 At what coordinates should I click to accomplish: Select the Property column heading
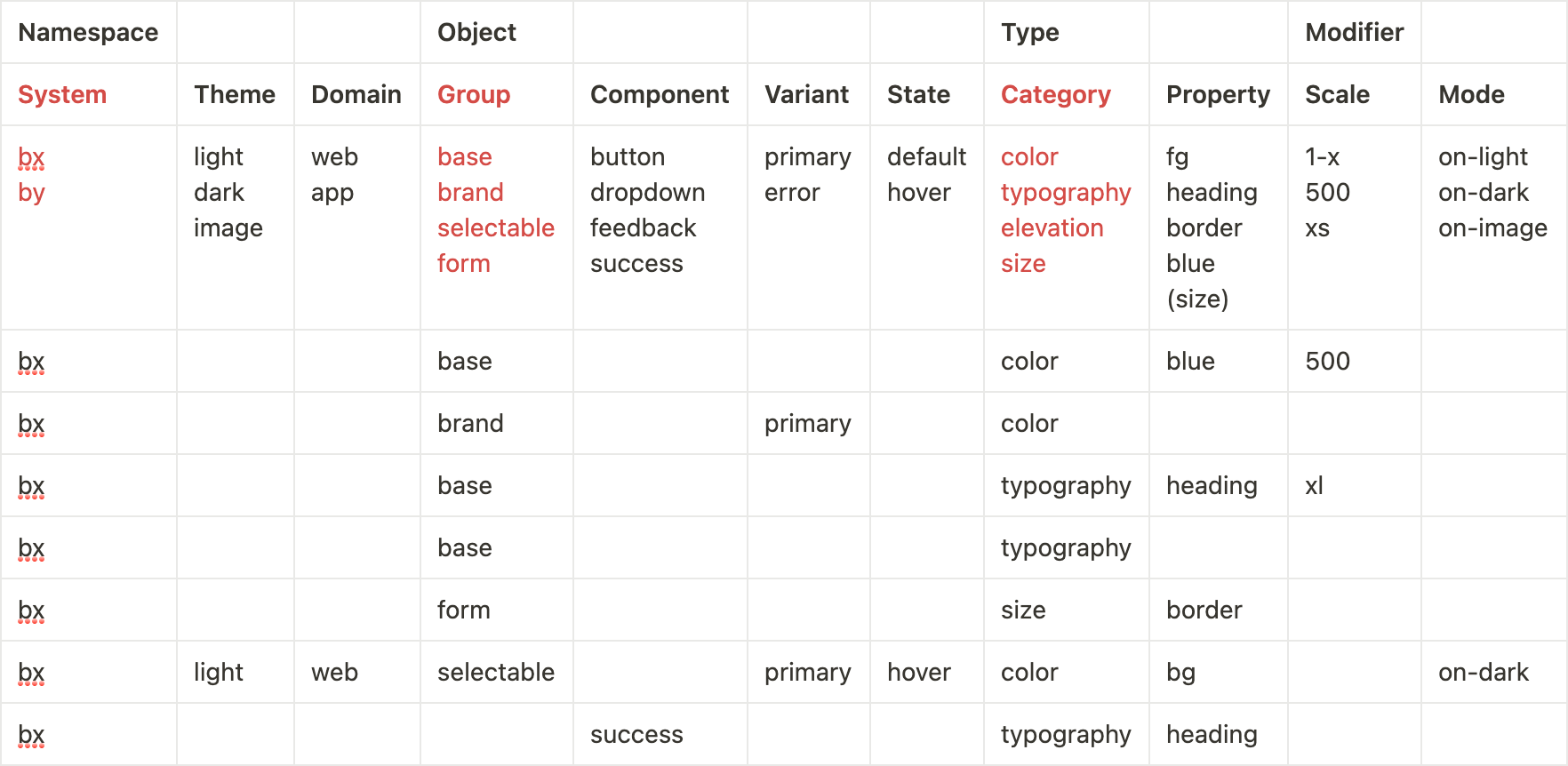tap(1218, 94)
